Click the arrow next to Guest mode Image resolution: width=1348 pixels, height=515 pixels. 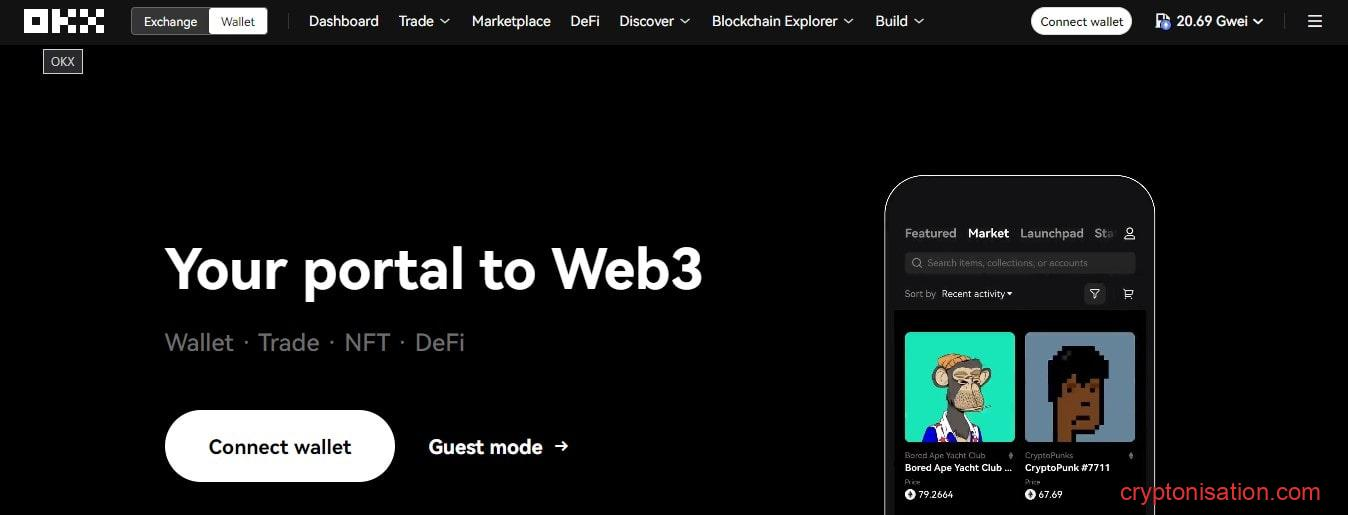click(561, 446)
